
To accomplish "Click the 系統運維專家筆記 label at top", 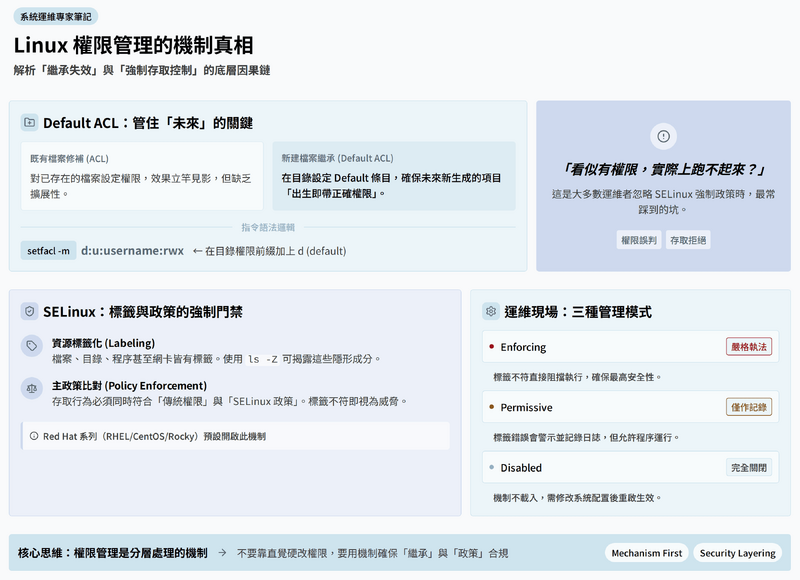I will click(55, 17).
